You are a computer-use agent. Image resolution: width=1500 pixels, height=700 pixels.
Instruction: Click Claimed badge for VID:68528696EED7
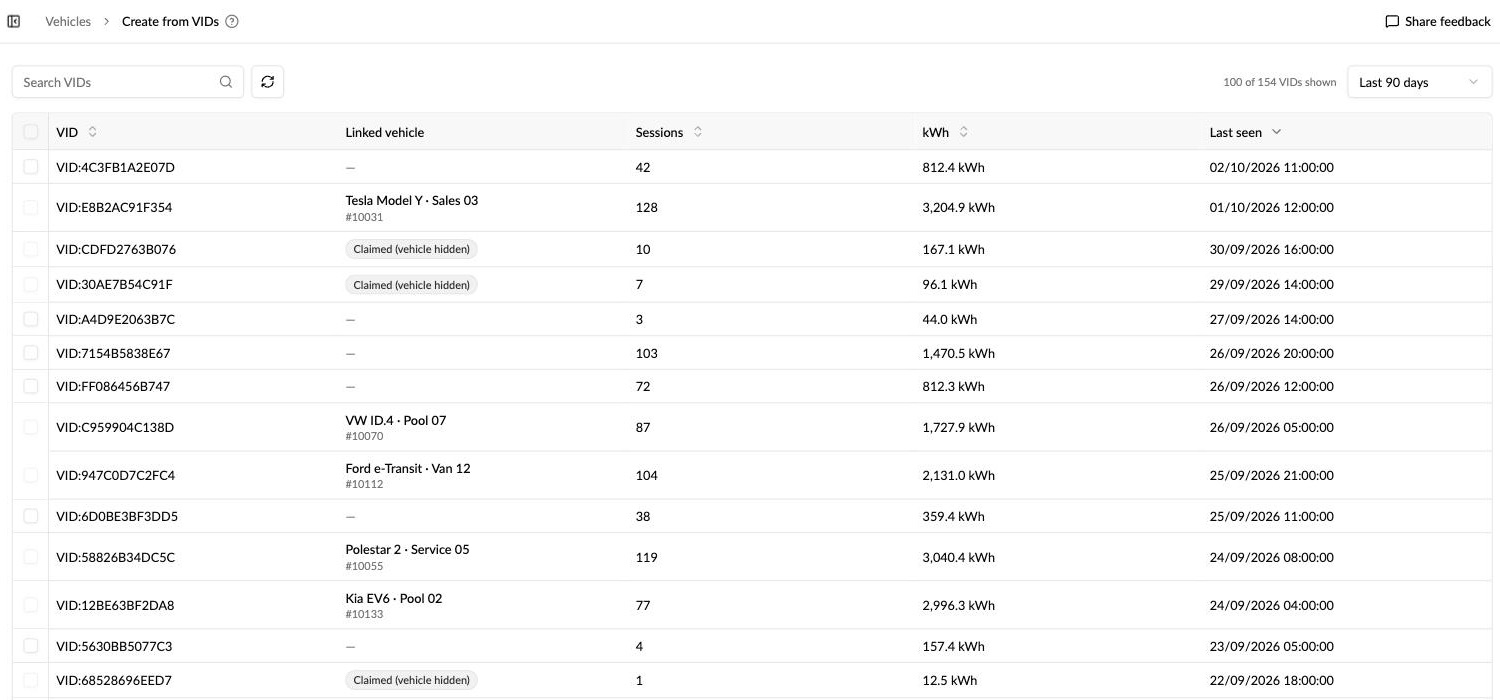412,680
